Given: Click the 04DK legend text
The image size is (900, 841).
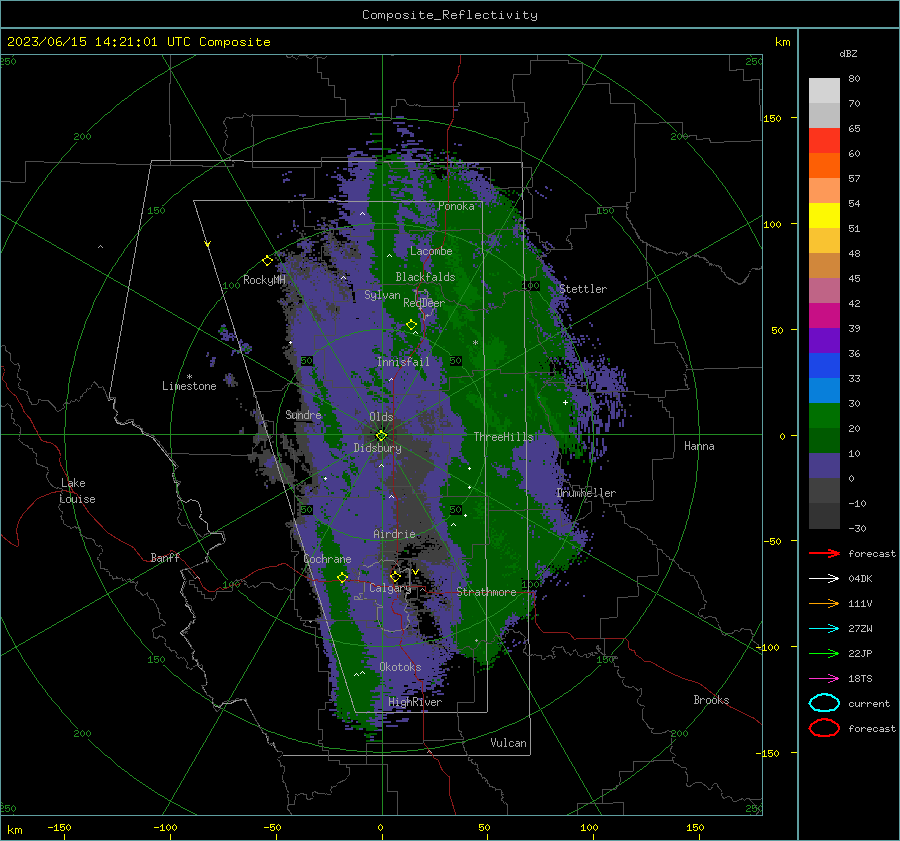Looking at the screenshot, I should [860, 579].
